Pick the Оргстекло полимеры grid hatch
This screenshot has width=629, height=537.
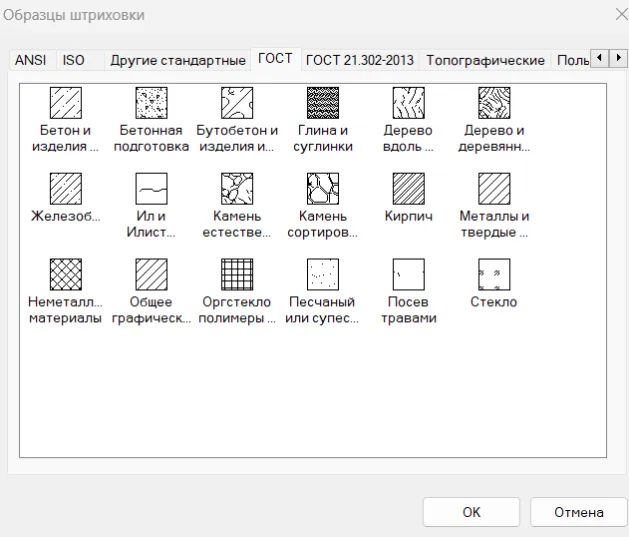237,274
